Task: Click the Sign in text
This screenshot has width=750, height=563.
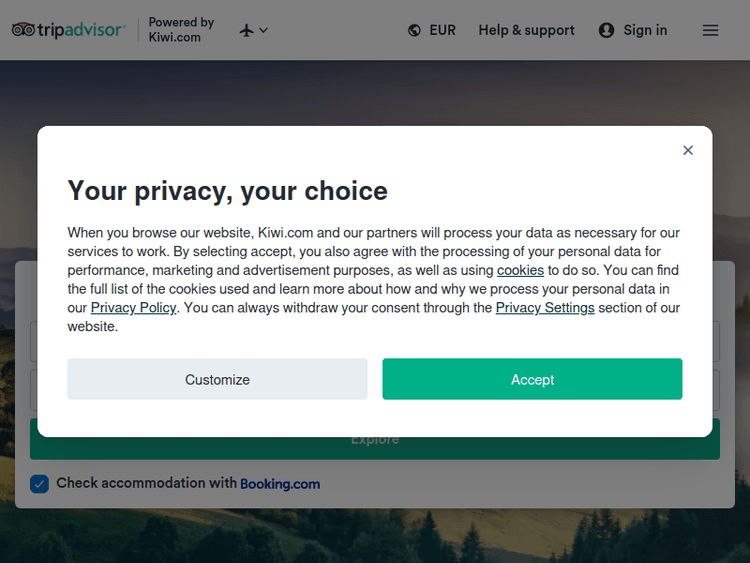Action: click(645, 30)
